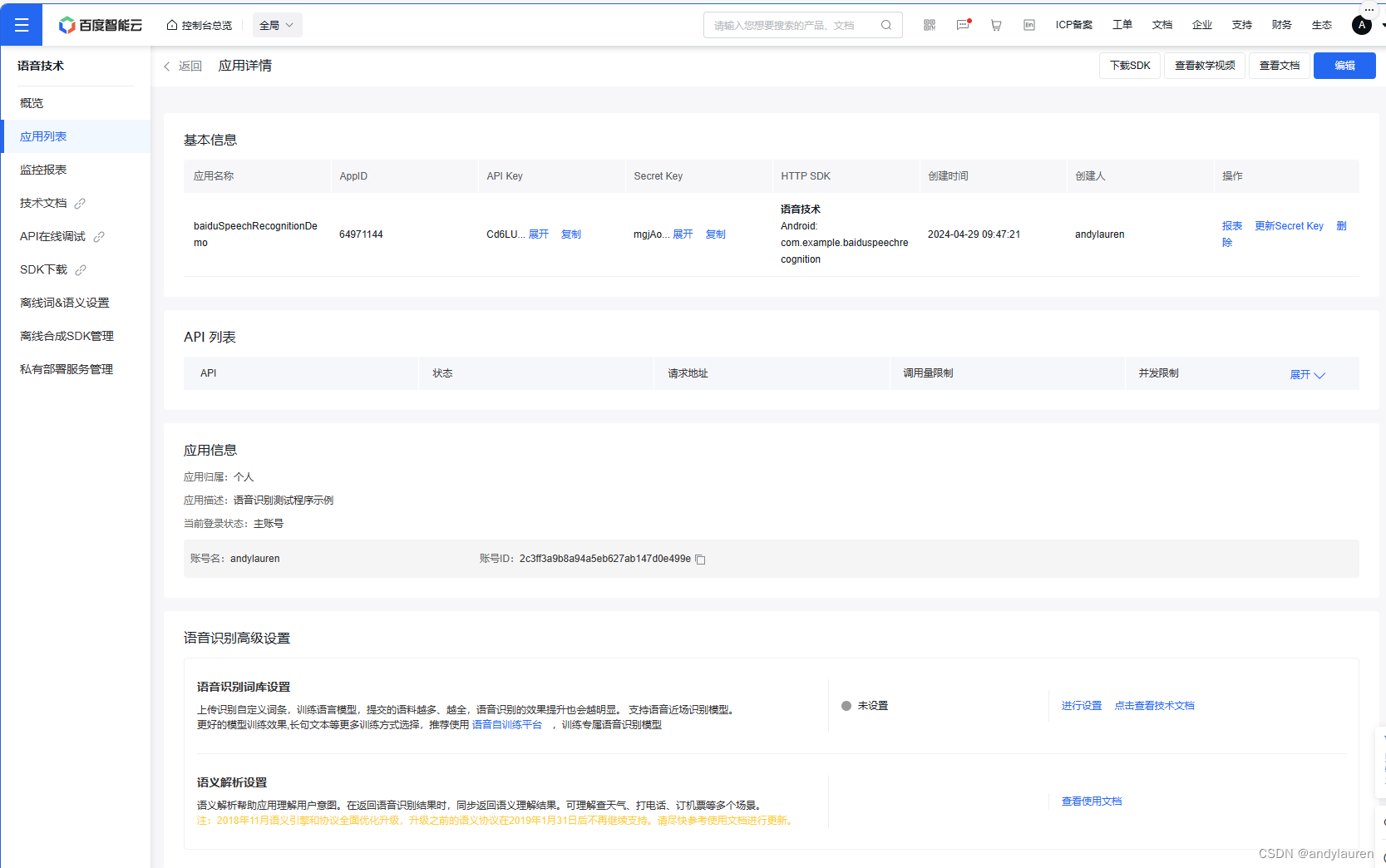Expand the Secret Key value with 展开
1386x868 pixels.
pyautogui.click(x=683, y=234)
